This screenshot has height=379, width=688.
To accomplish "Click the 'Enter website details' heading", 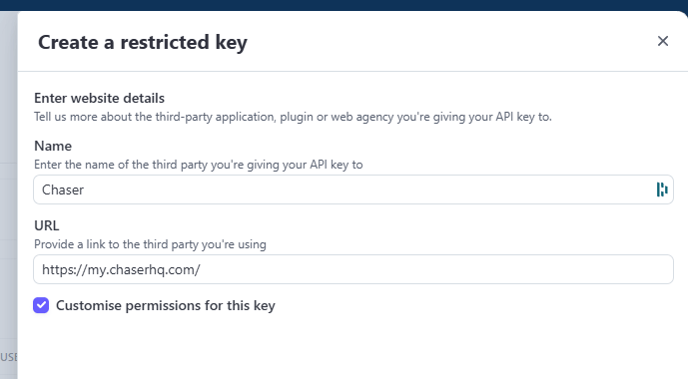I will (99, 98).
